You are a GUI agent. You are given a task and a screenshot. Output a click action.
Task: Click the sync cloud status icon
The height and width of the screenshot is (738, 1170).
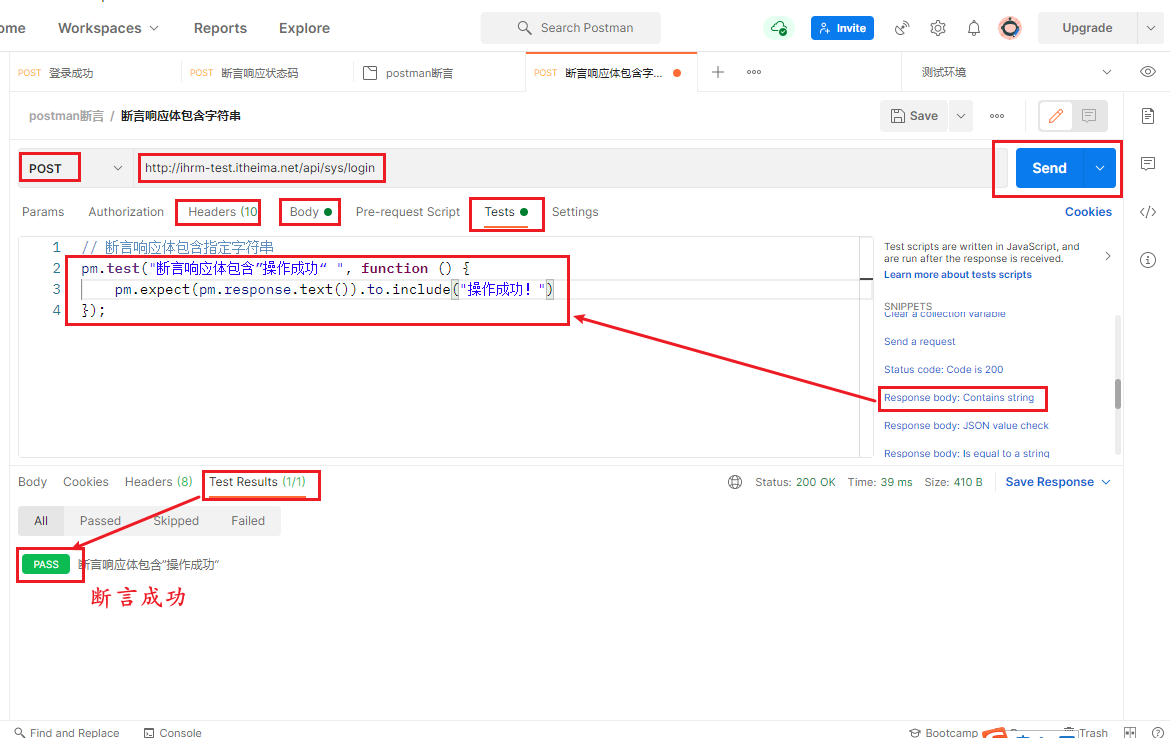click(x=779, y=28)
